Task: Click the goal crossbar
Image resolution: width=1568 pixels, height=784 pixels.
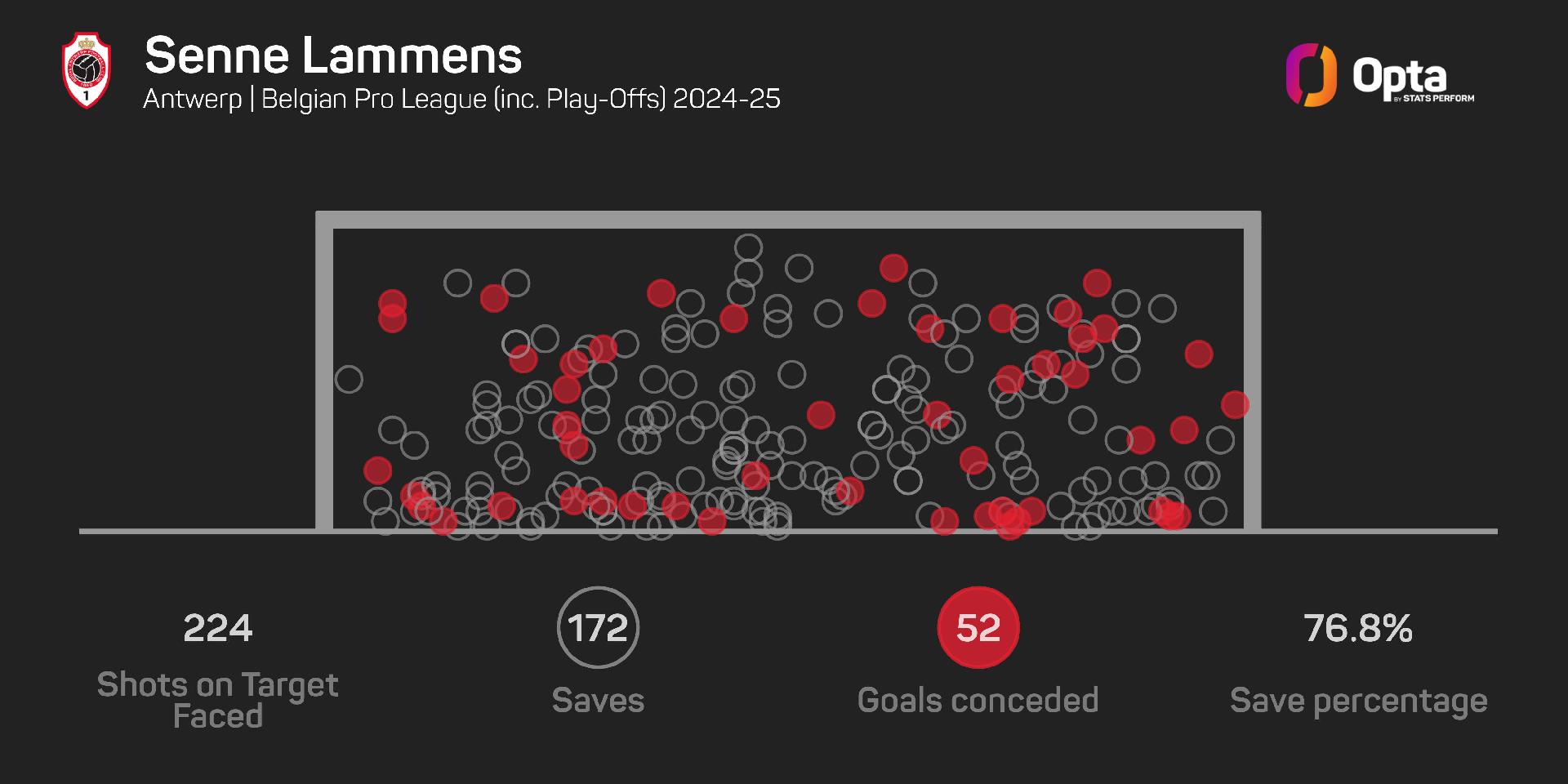Action: (x=788, y=220)
